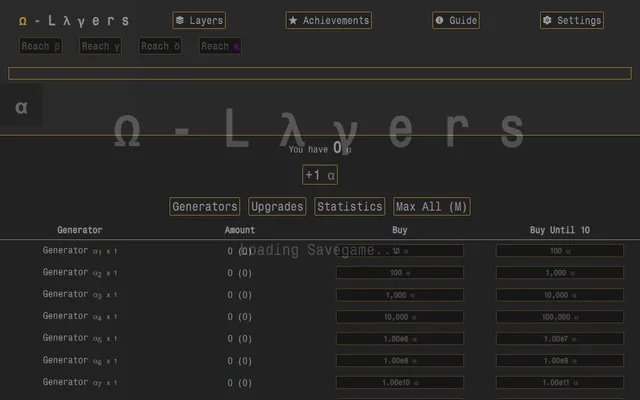Click the Generator column header
This screenshot has height=400, width=640.
pos(80,230)
